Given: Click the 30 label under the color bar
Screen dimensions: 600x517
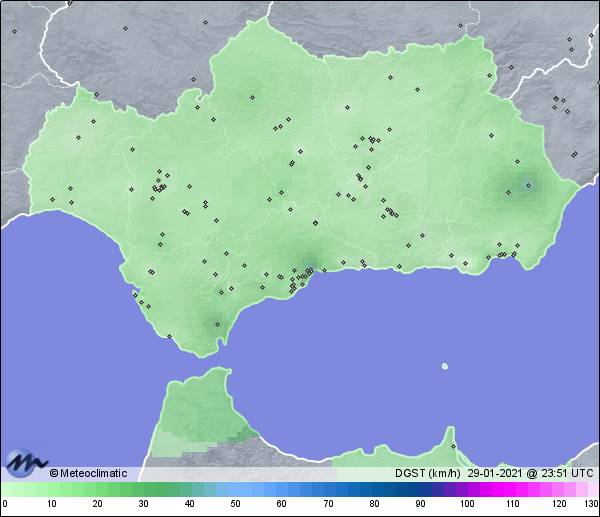Looking at the screenshot, I should tap(143, 503).
